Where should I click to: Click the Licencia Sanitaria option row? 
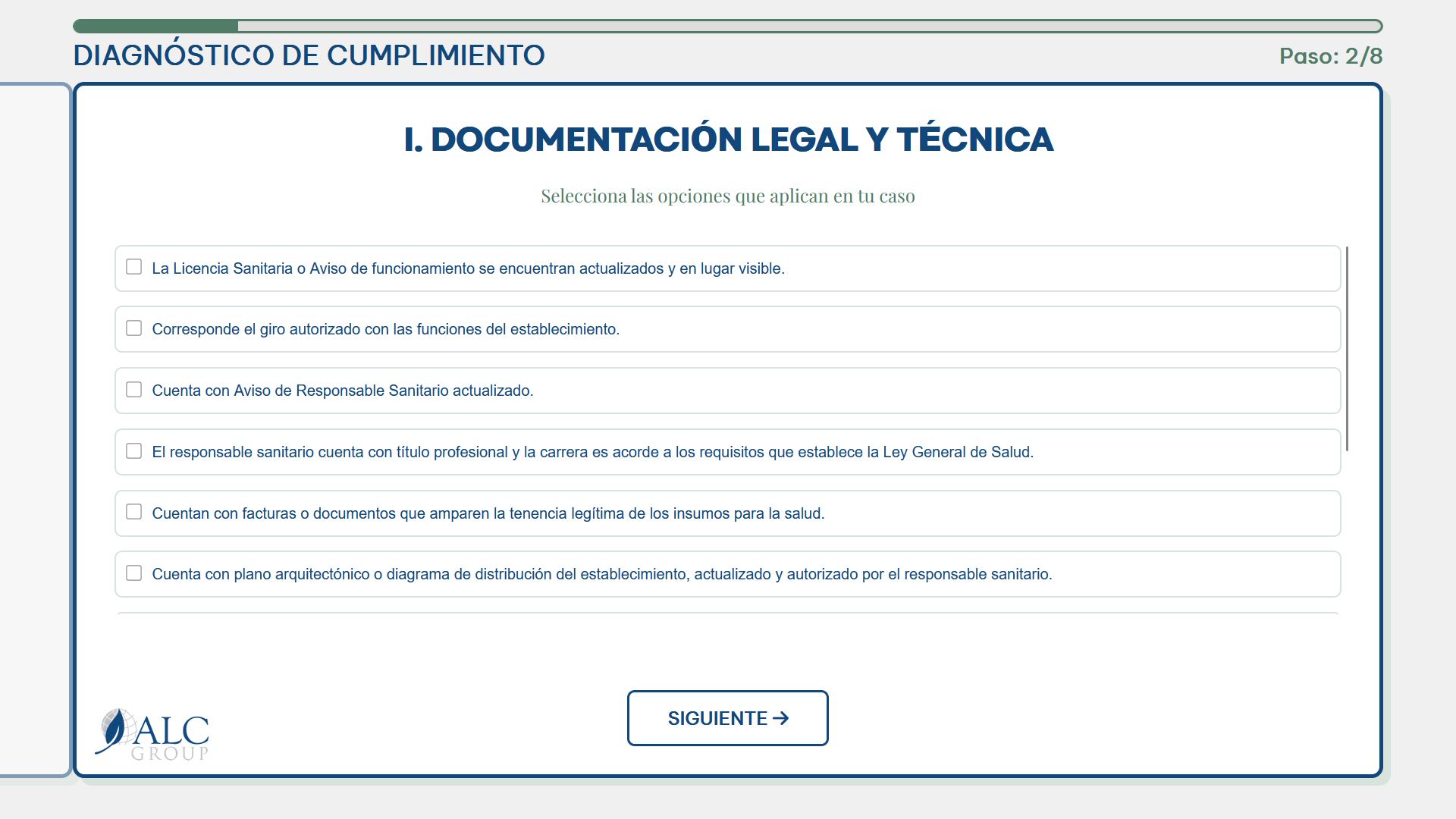[682, 268]
